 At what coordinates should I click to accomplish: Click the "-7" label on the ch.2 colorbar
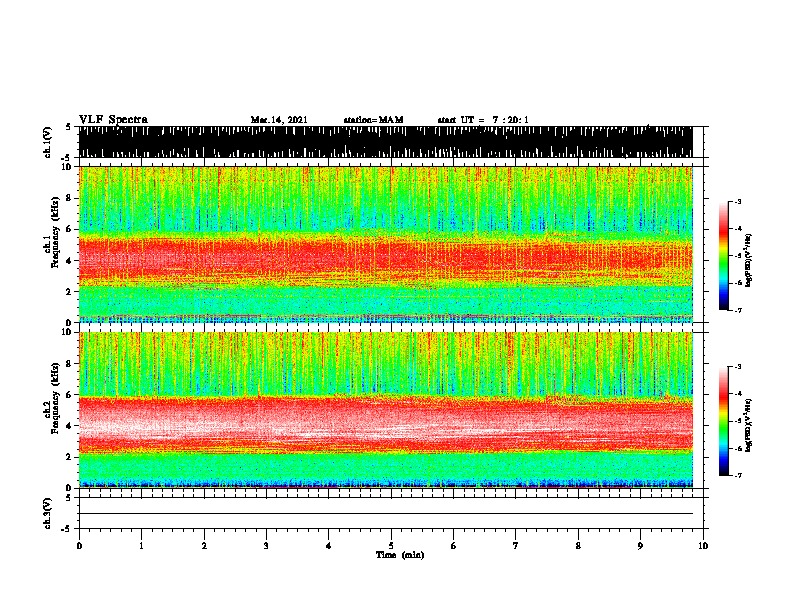[738, 475]
